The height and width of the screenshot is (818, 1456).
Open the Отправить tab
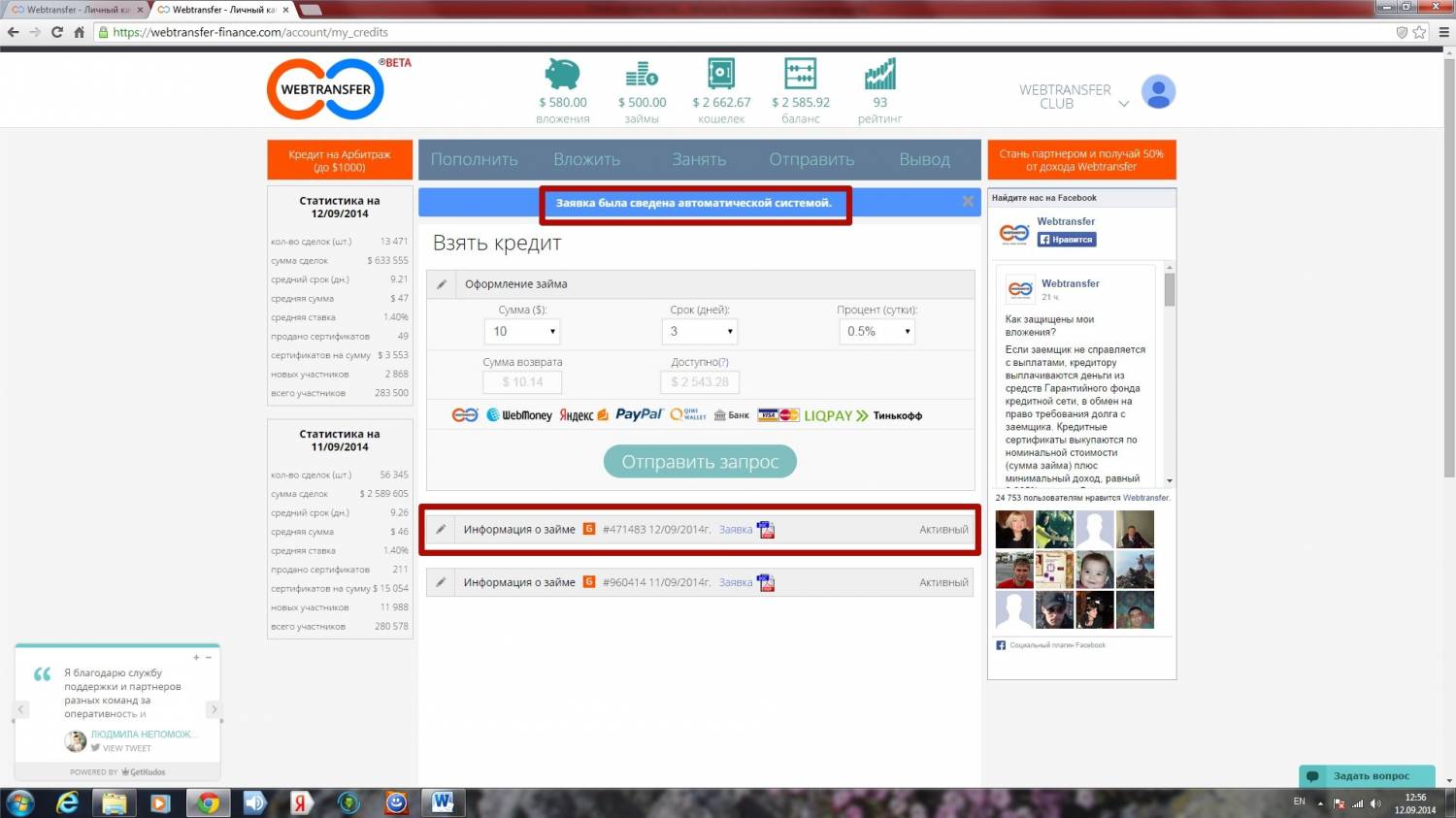tap(811, 159)
